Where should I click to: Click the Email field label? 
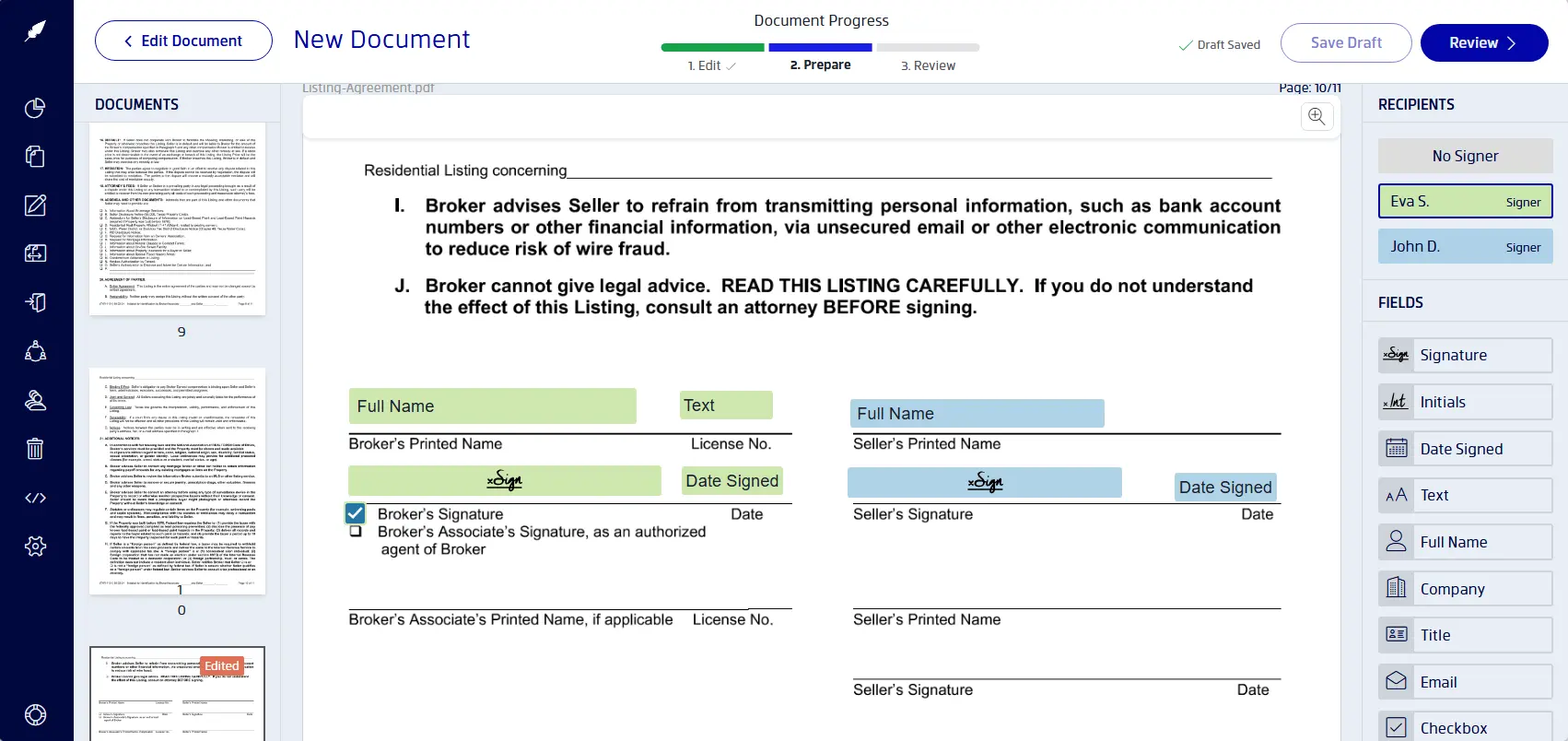tap(1438, 682)
